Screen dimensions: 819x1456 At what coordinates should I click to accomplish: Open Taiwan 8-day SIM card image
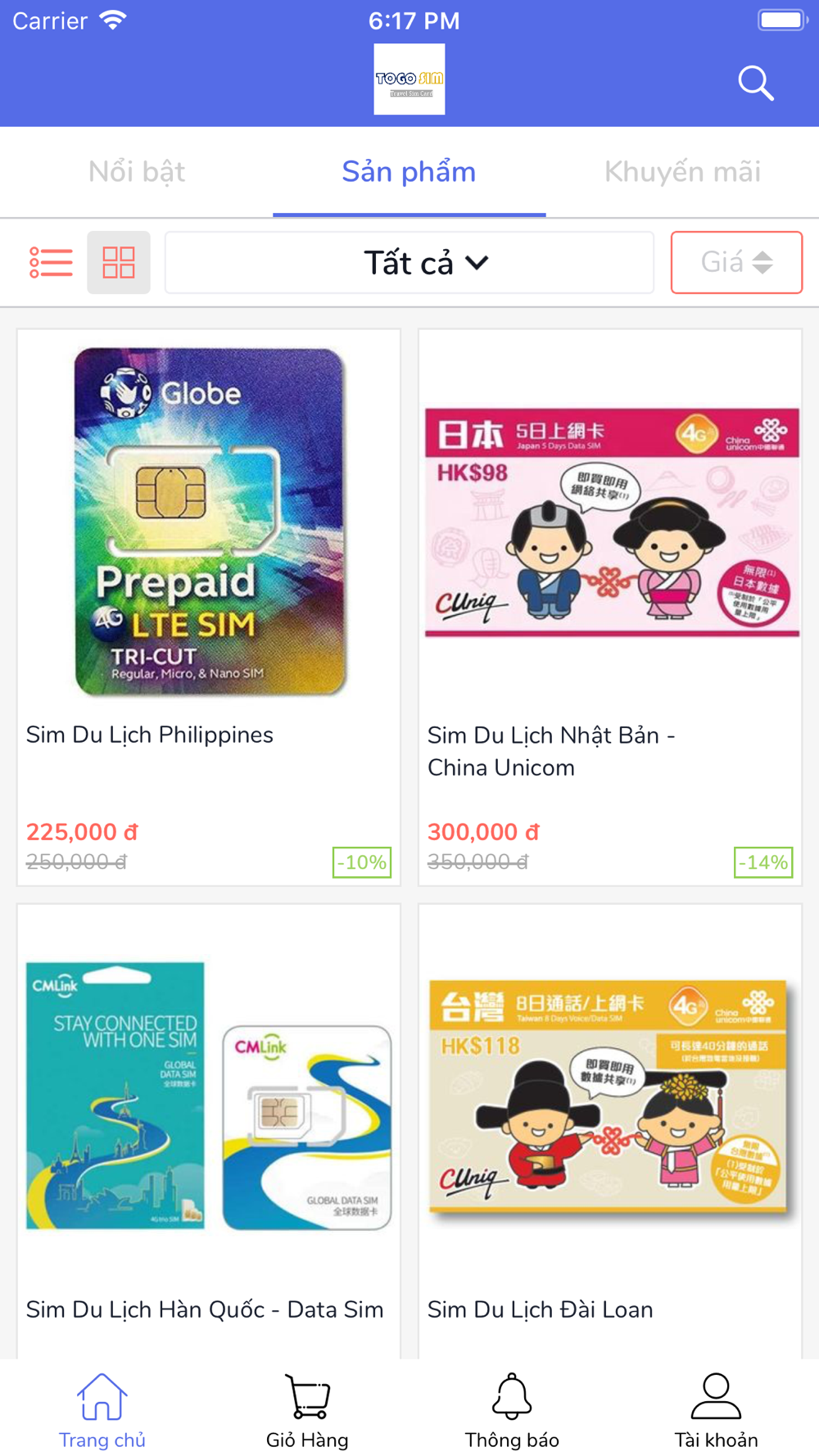click(609, 1095)
